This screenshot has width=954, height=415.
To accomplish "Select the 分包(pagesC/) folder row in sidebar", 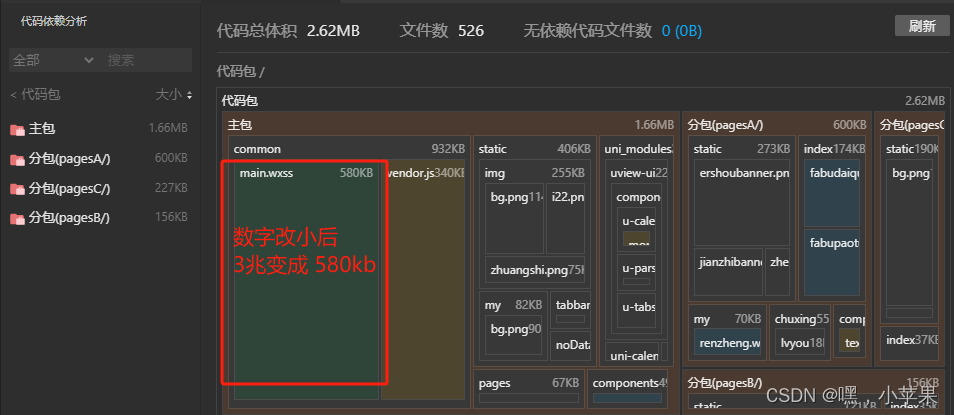I will coord(99,188).
